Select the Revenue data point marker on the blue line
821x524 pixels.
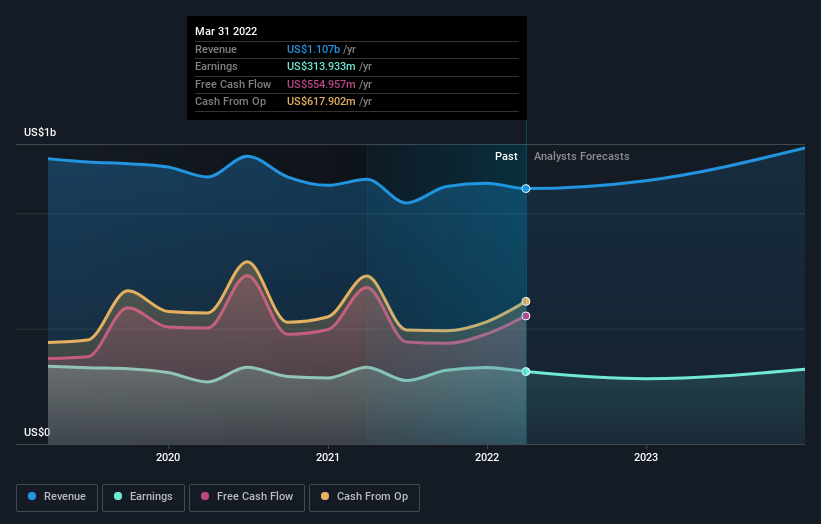pyautogui.click(x=526, y=188)
